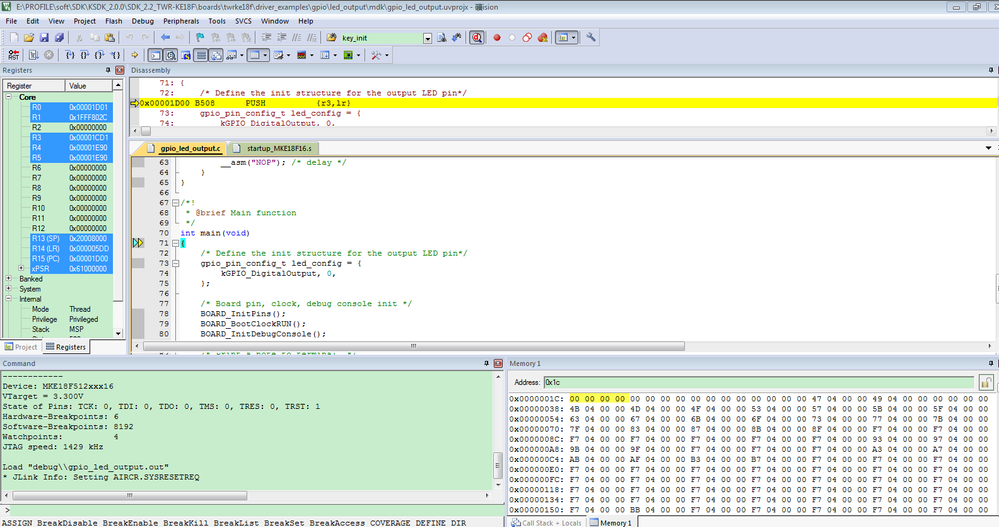
Task: Toggle pin on Disassembly panel
Action: (991, 70)
